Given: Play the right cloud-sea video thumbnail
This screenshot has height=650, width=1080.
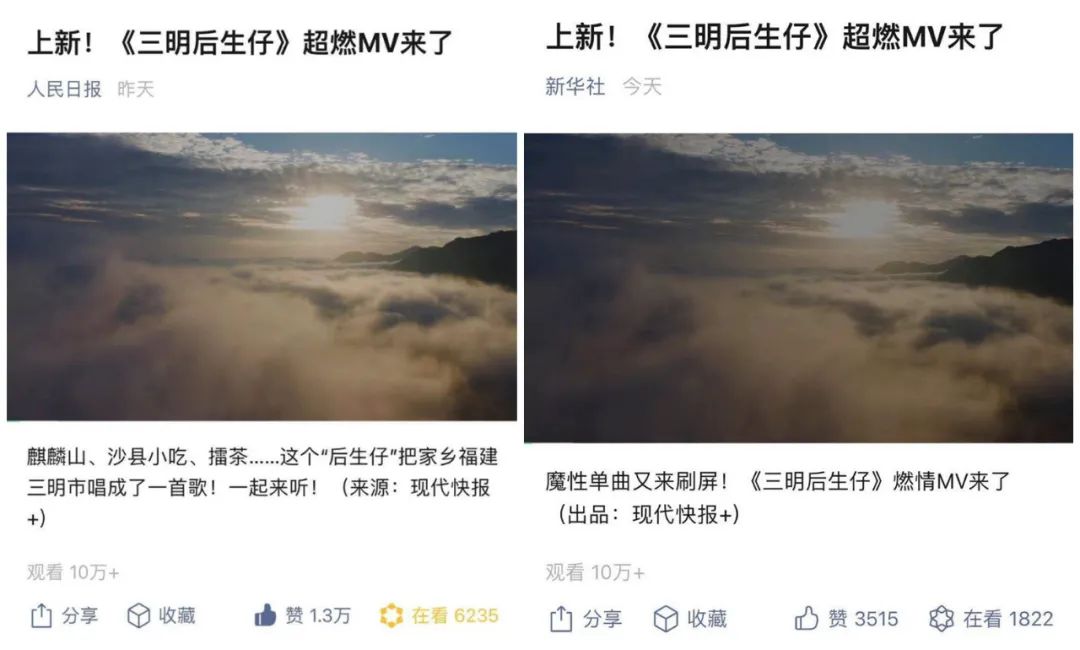Looking at the screenshot, I should click(798, 288).
